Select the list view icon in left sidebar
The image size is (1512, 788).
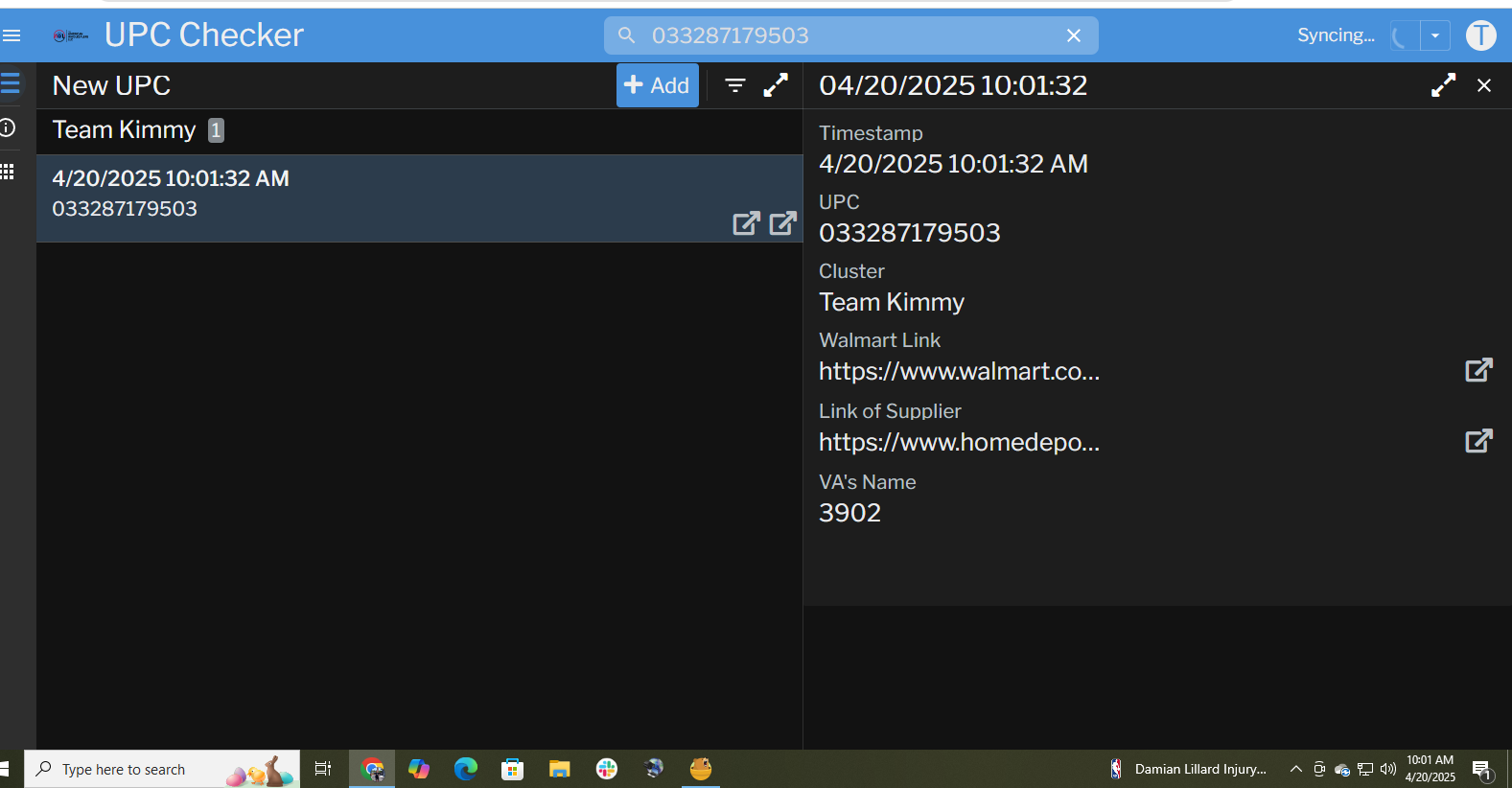pyautogui.click(x=10, y=83)
